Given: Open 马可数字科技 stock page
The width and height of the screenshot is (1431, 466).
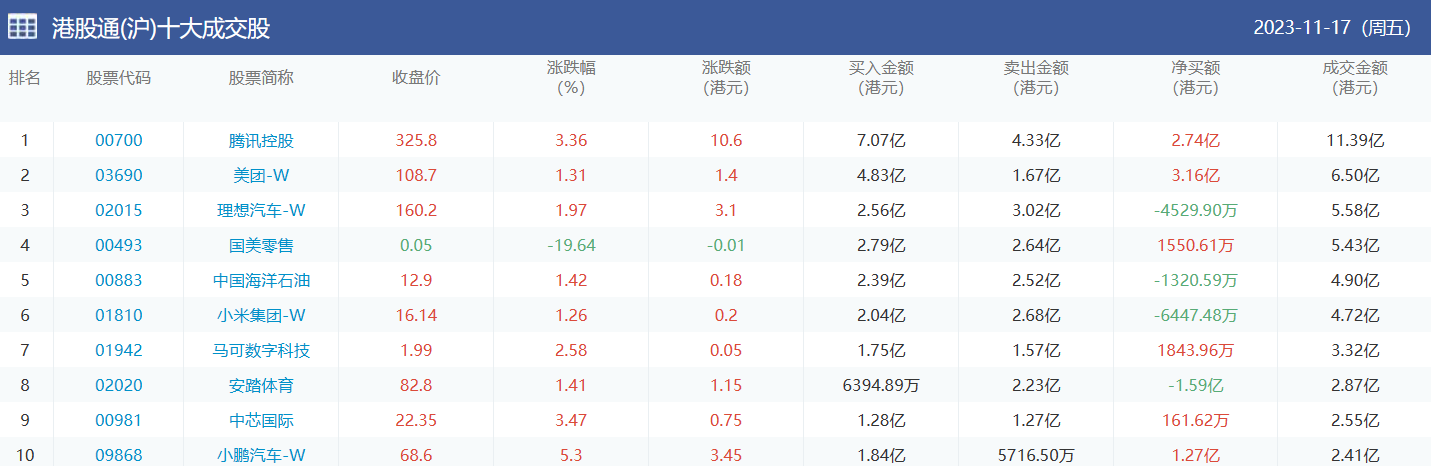Looking at the screenshot, I should 261,351.
